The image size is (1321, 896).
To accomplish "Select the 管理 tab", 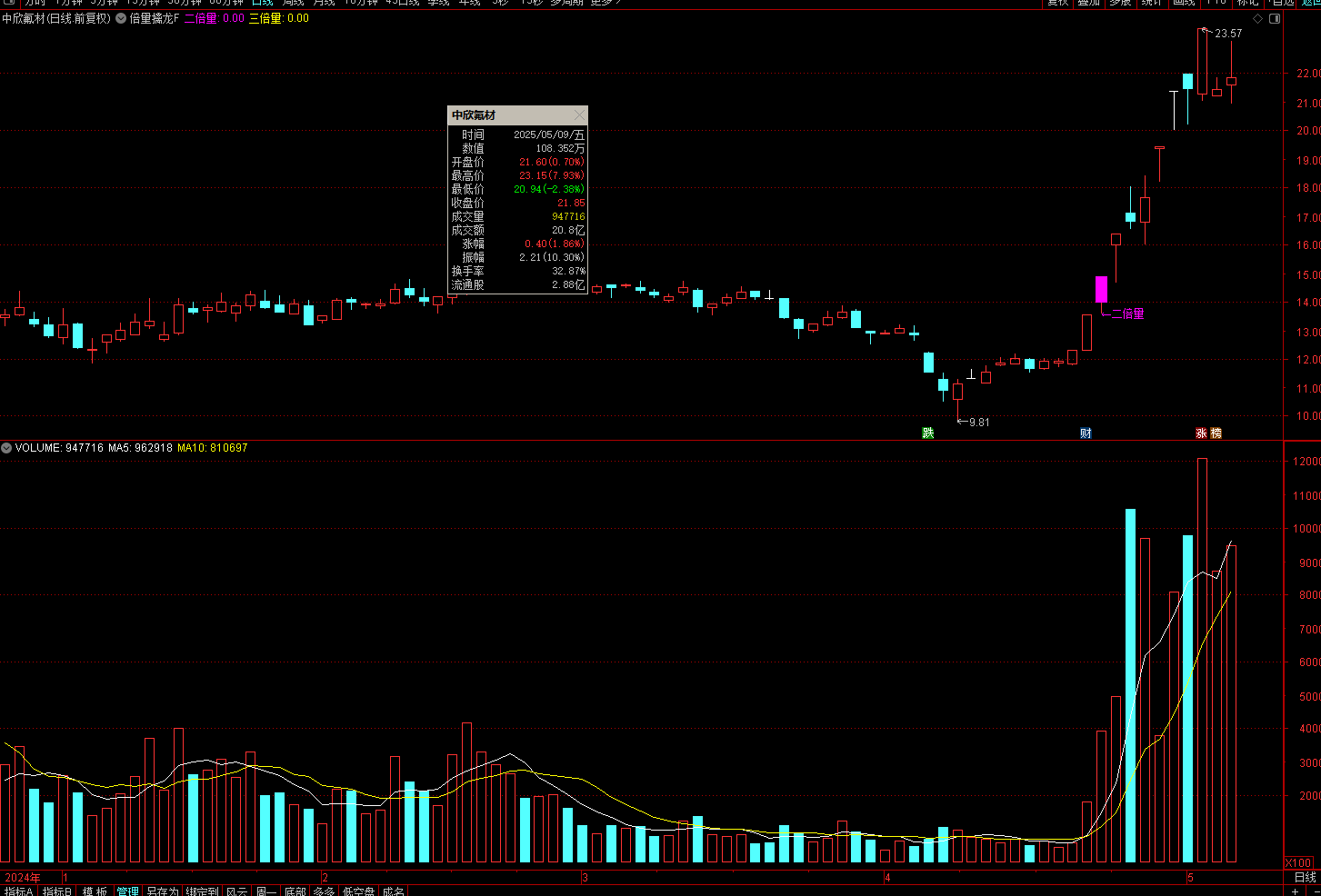I will pos(127,891).
